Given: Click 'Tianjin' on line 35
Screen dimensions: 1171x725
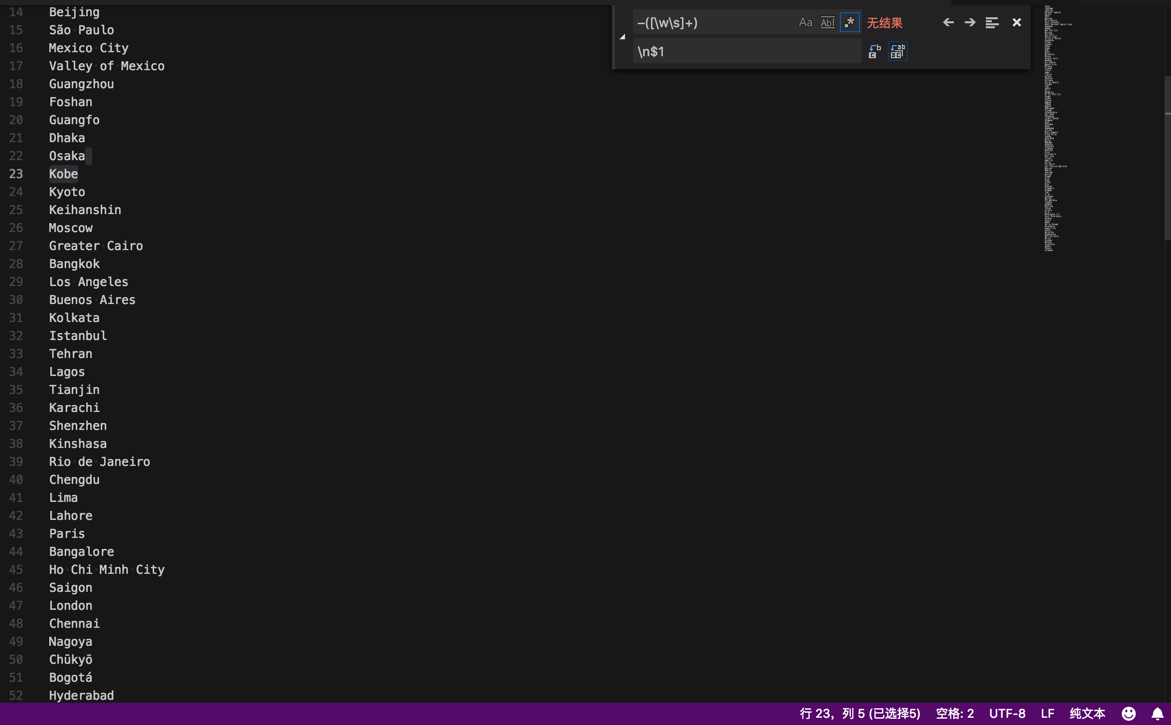Looking at the screenshot, I should 74,390.
